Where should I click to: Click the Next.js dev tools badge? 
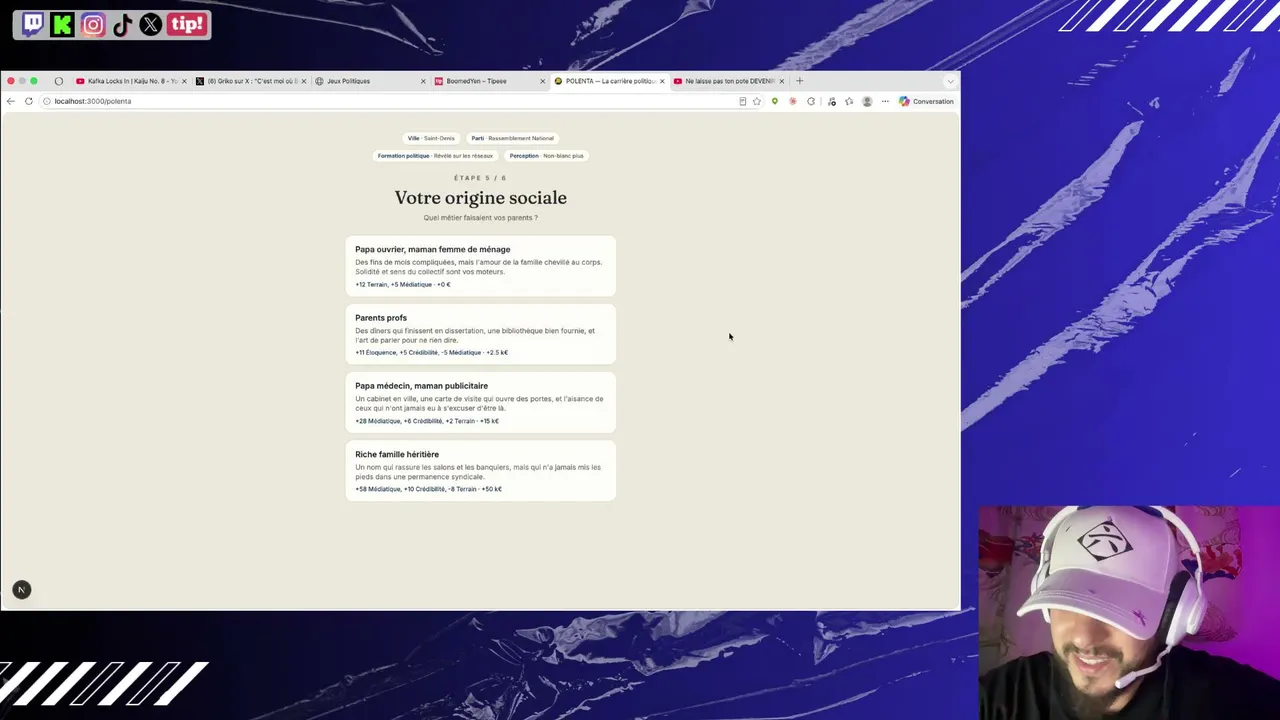tap(21, 590)
